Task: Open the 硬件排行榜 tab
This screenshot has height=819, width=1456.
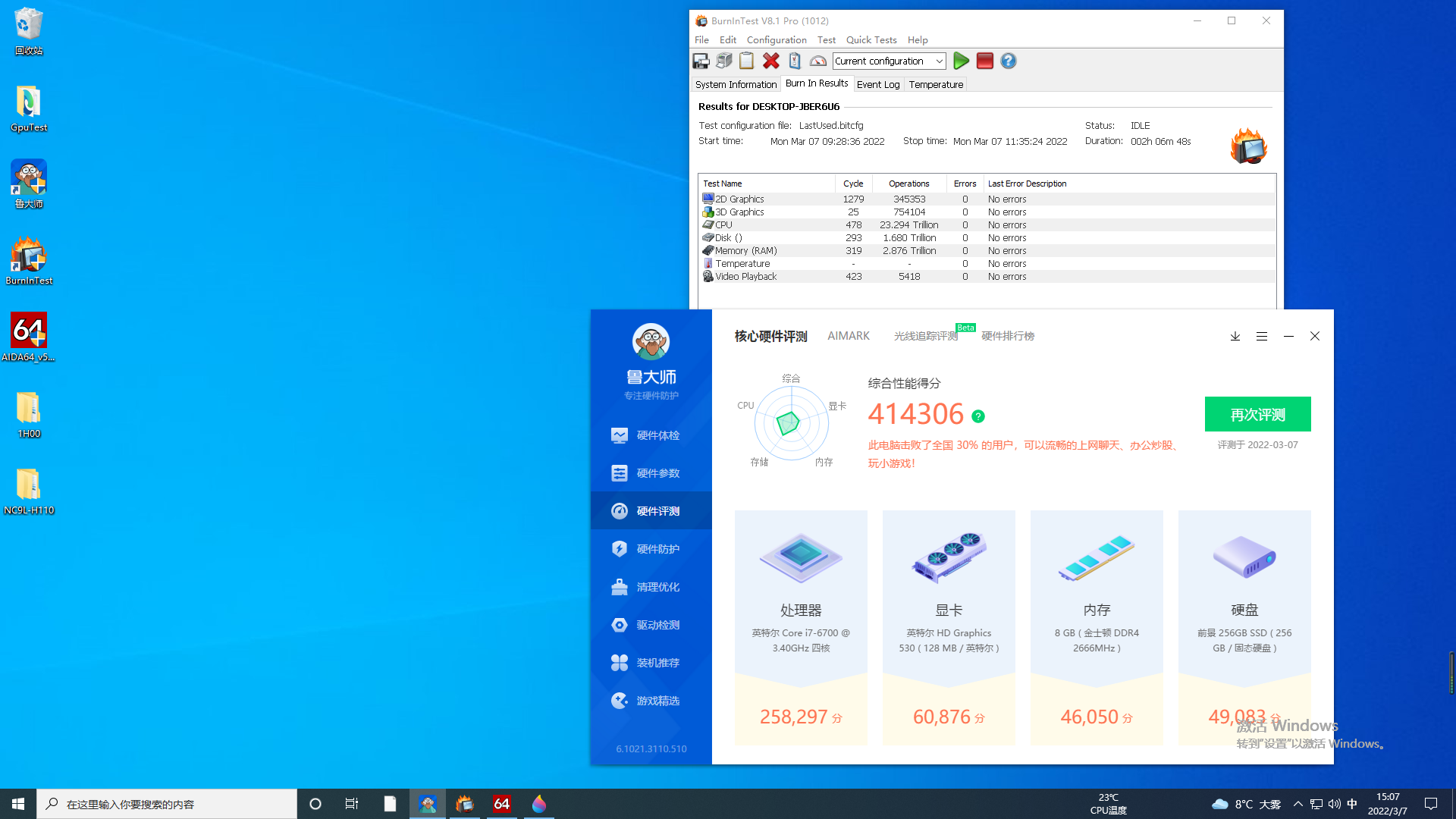Action: click(1007, 336)
